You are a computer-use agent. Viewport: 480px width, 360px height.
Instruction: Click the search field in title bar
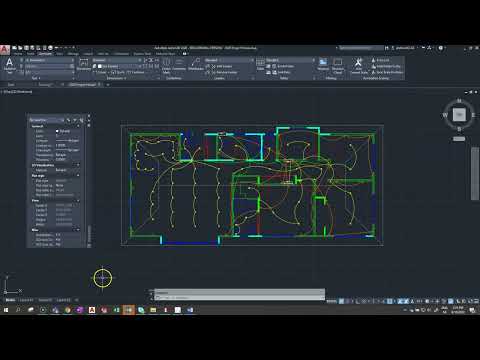pos(361,48)
